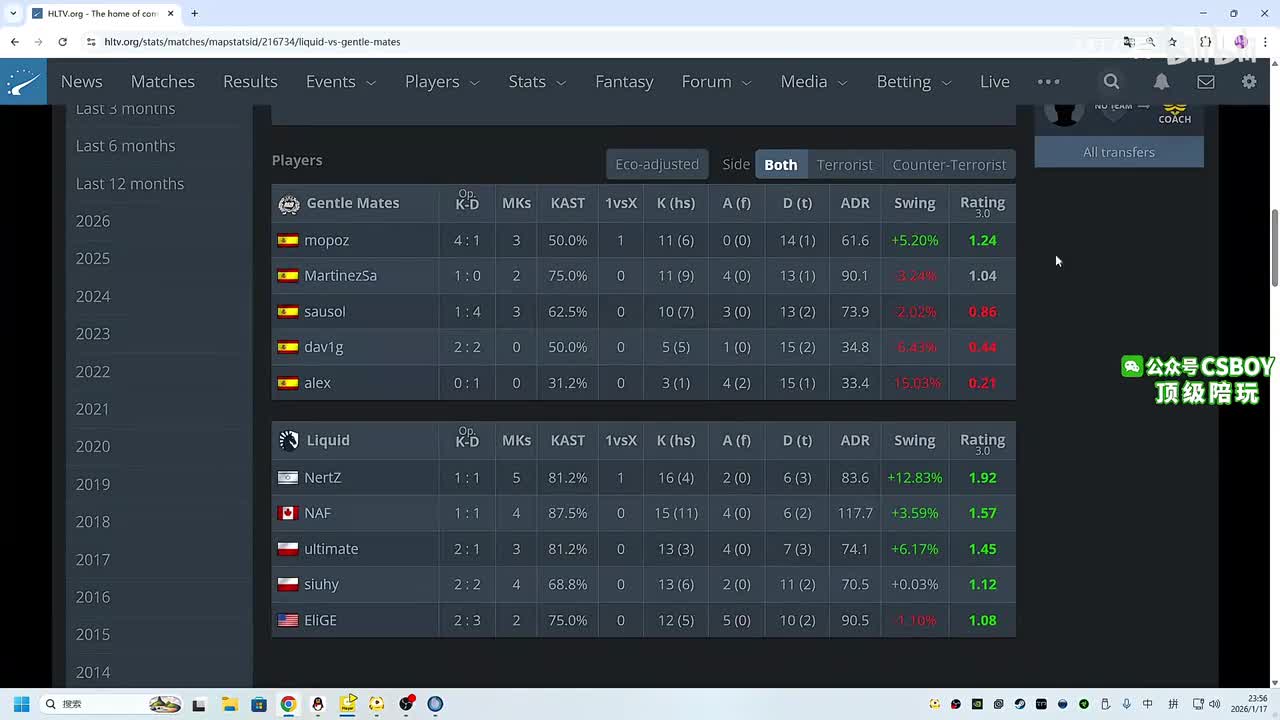1280x720 pixels.
Task: Expand the Betting dropdown menu
Action: 913,82
